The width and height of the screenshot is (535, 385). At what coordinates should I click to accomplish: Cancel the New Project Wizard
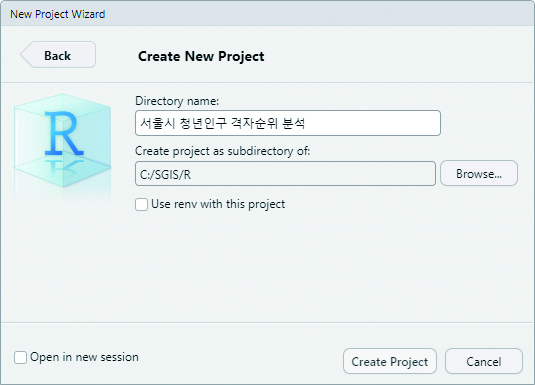coord(484,361)
